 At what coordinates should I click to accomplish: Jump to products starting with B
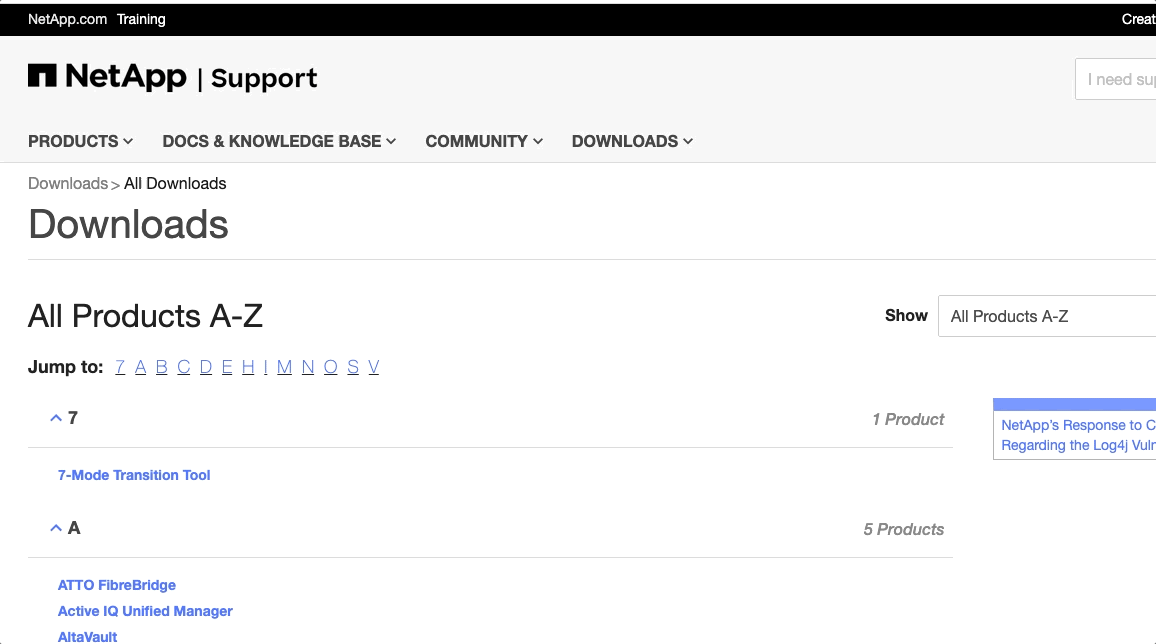pyautogui.click(x=162, y=366)
